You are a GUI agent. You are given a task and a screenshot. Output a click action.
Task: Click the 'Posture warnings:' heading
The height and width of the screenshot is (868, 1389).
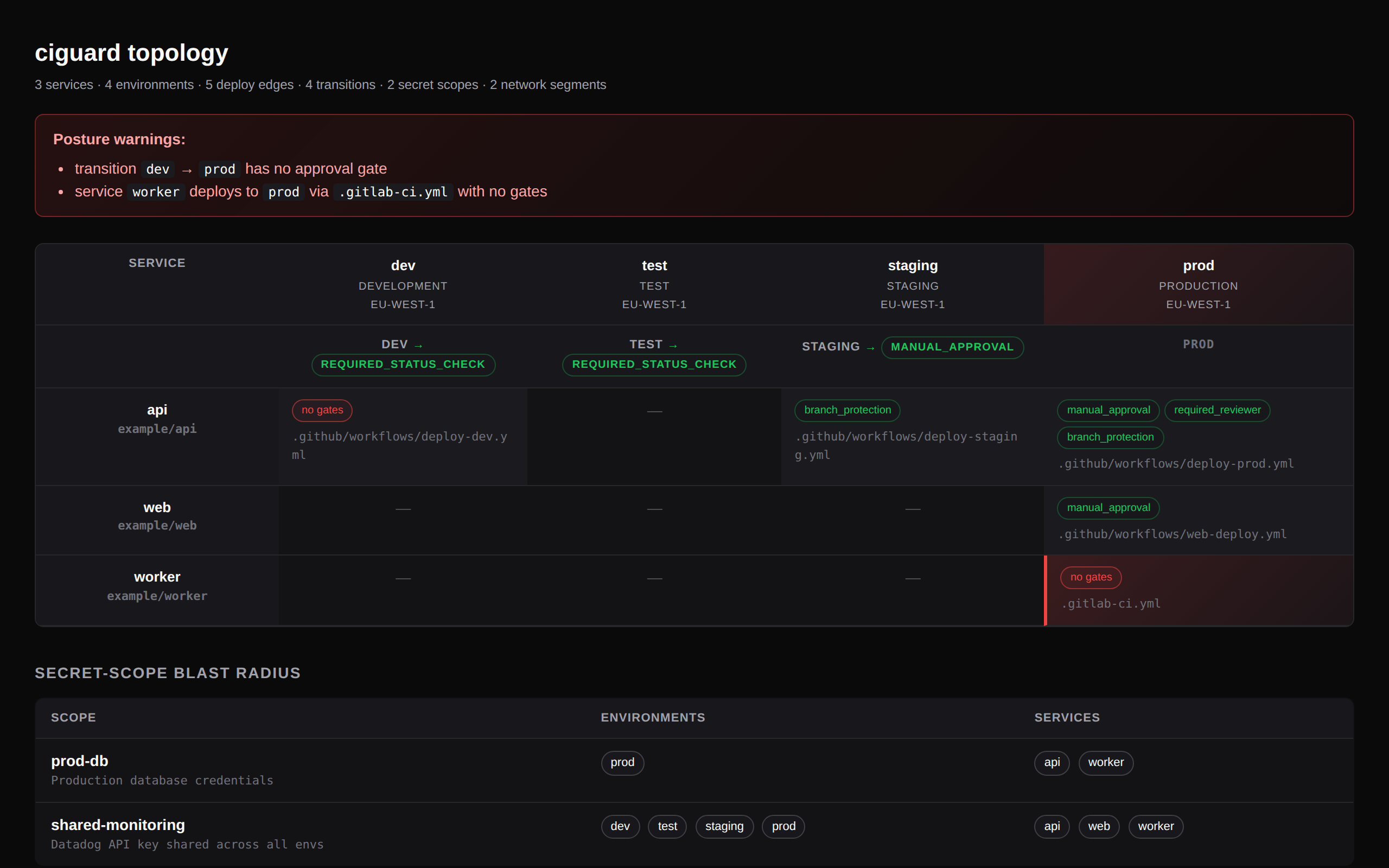pos(119,139)
